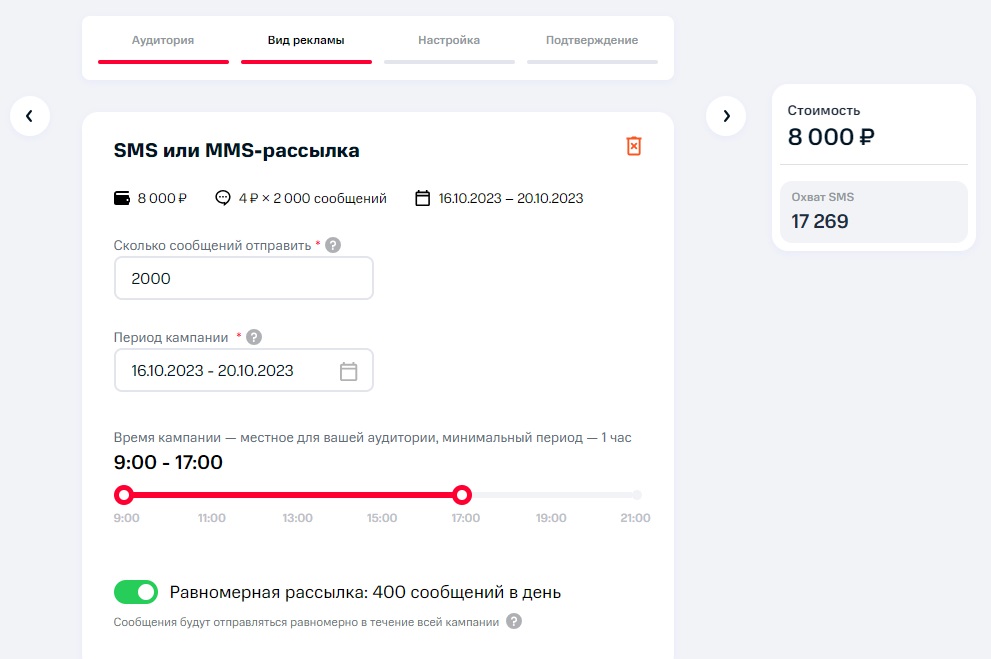Image resolution: width=991 pixels, height=659 pixels.
Task: Open the help icon next to 'Период кампании'
Action: click(x=254, y=337)
